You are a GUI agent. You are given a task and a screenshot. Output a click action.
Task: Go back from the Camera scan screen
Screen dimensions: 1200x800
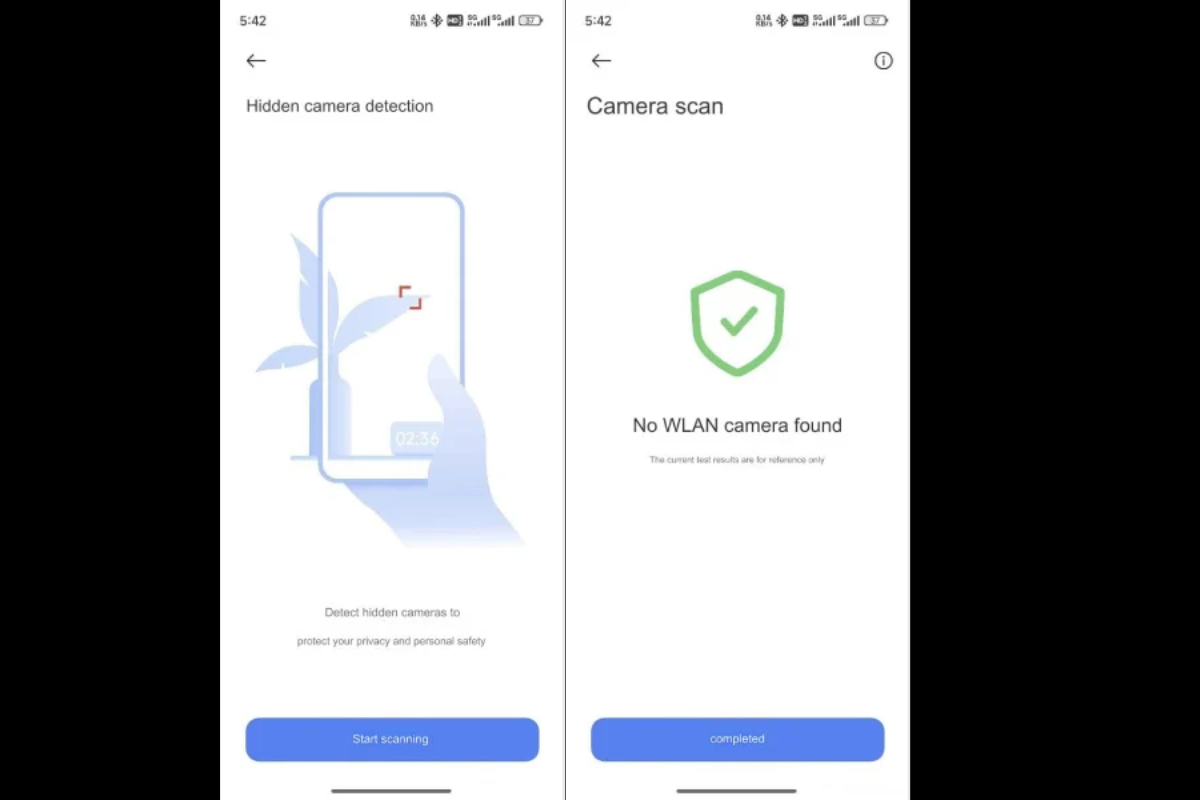(601, 61)
